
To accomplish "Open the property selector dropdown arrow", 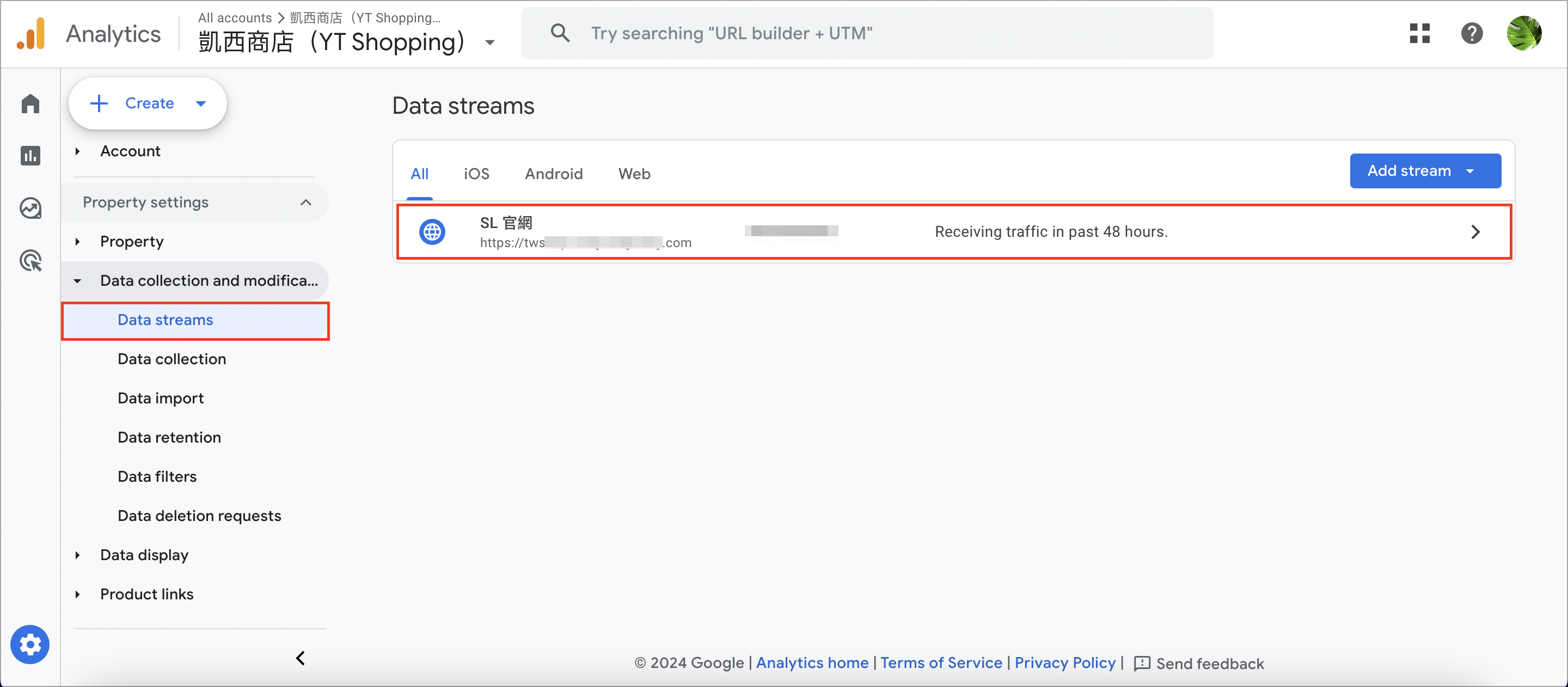I will click(x=489, y=42).
